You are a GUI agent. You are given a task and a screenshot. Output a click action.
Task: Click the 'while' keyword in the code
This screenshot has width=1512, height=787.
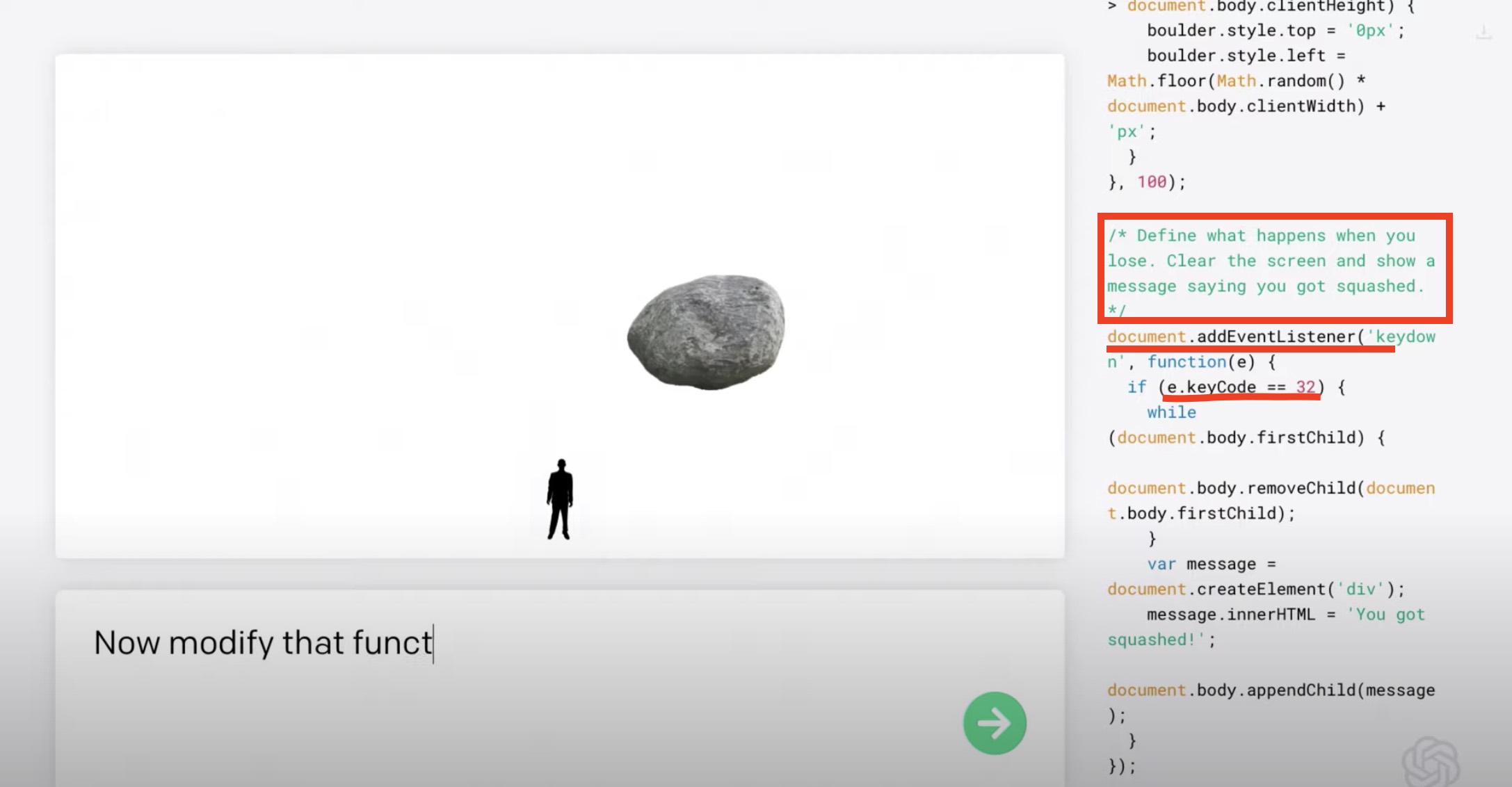click(1171, 412)
